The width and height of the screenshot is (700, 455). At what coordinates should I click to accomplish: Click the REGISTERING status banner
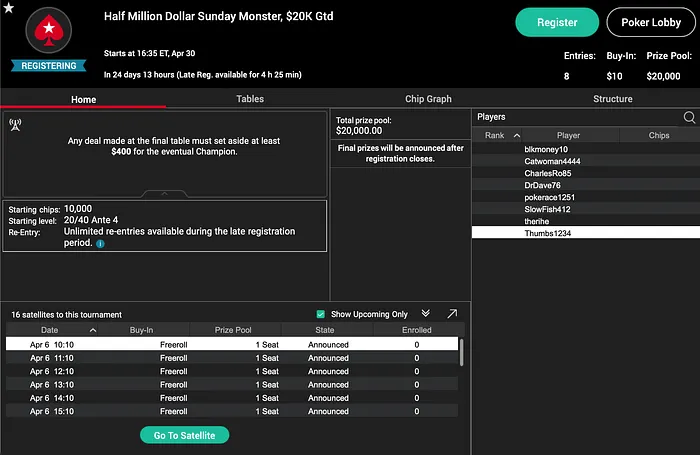click(49, 66)
